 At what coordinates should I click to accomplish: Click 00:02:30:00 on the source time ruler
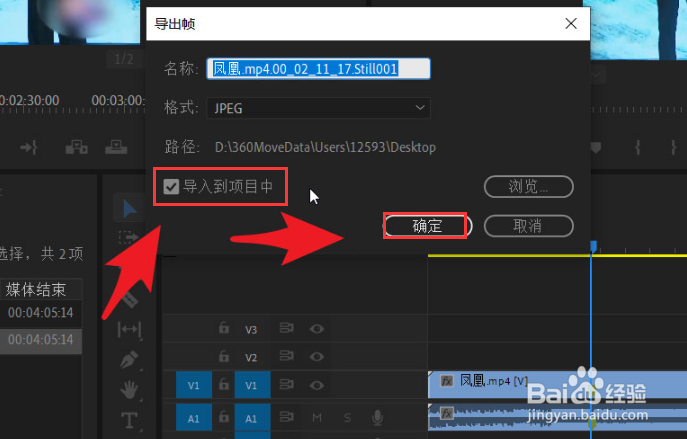pos(29,100)
